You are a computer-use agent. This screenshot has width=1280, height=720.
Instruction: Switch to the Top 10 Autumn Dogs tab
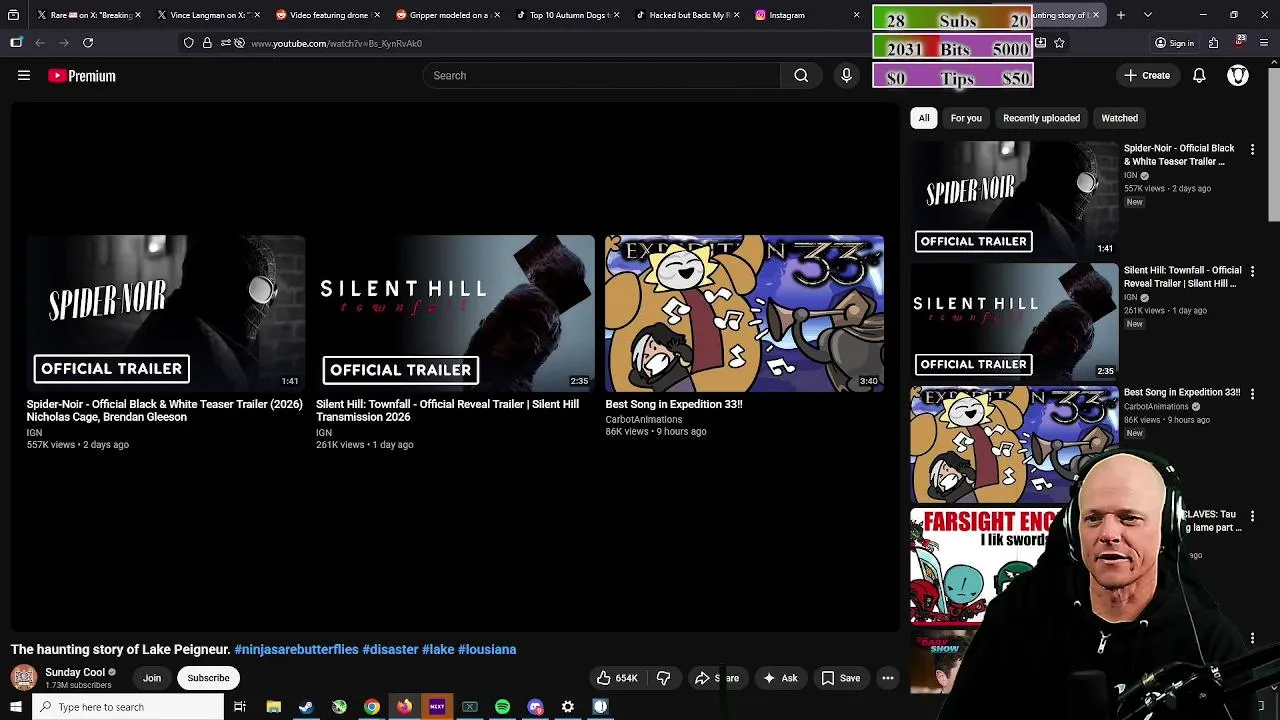(568, 15)
